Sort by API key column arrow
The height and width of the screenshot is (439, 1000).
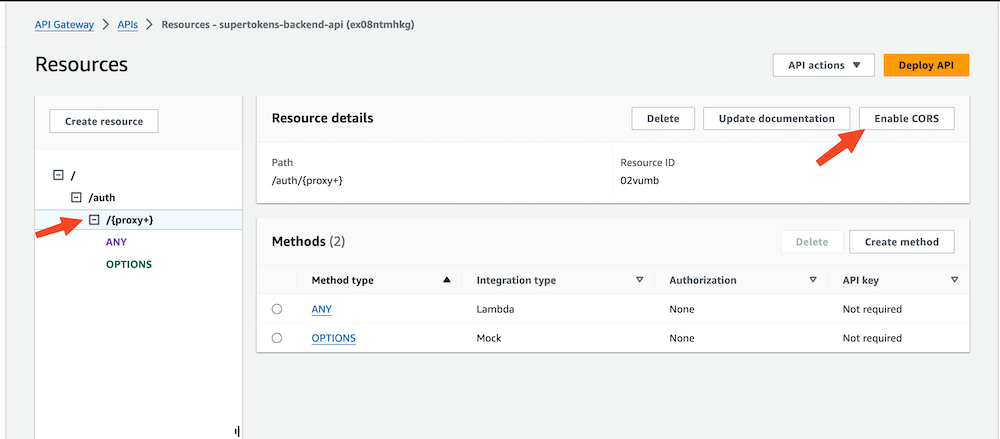coord(955,280)
